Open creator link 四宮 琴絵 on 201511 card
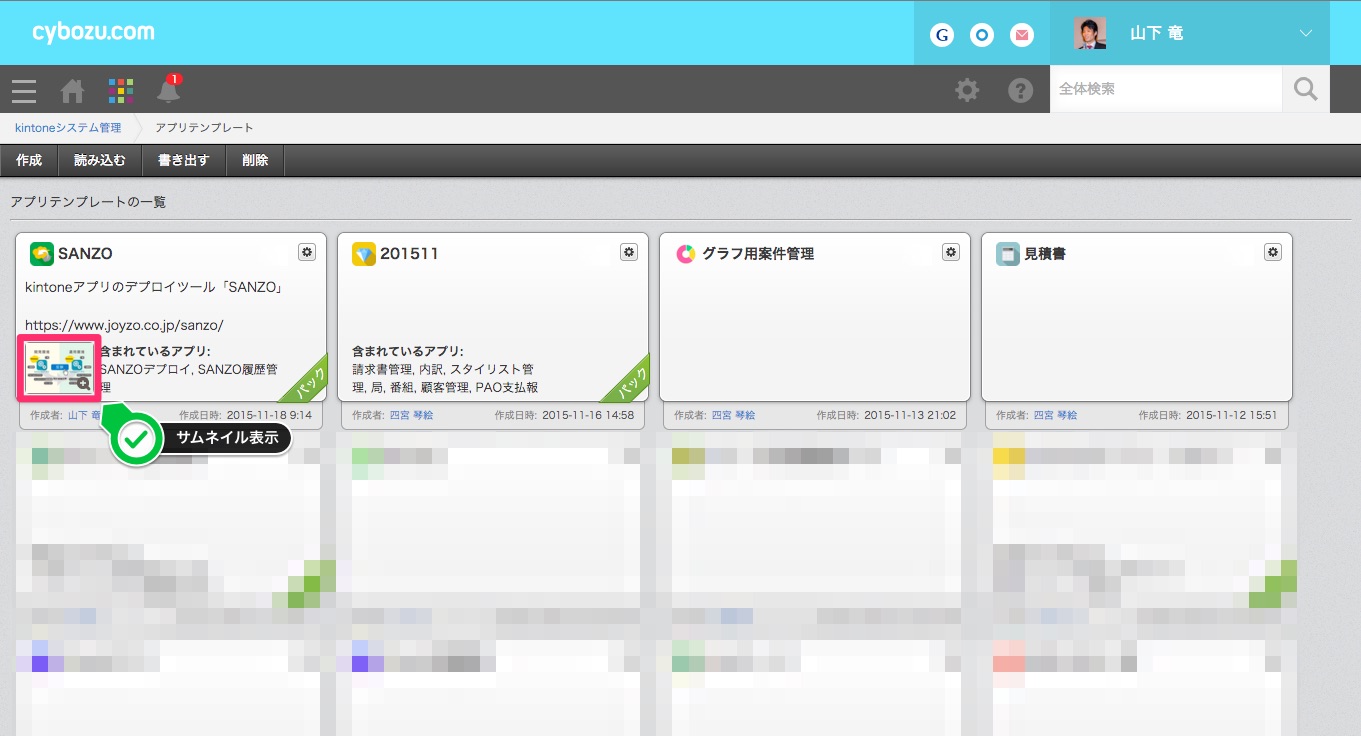The image size is (1361, 736). tap(412, 415)
